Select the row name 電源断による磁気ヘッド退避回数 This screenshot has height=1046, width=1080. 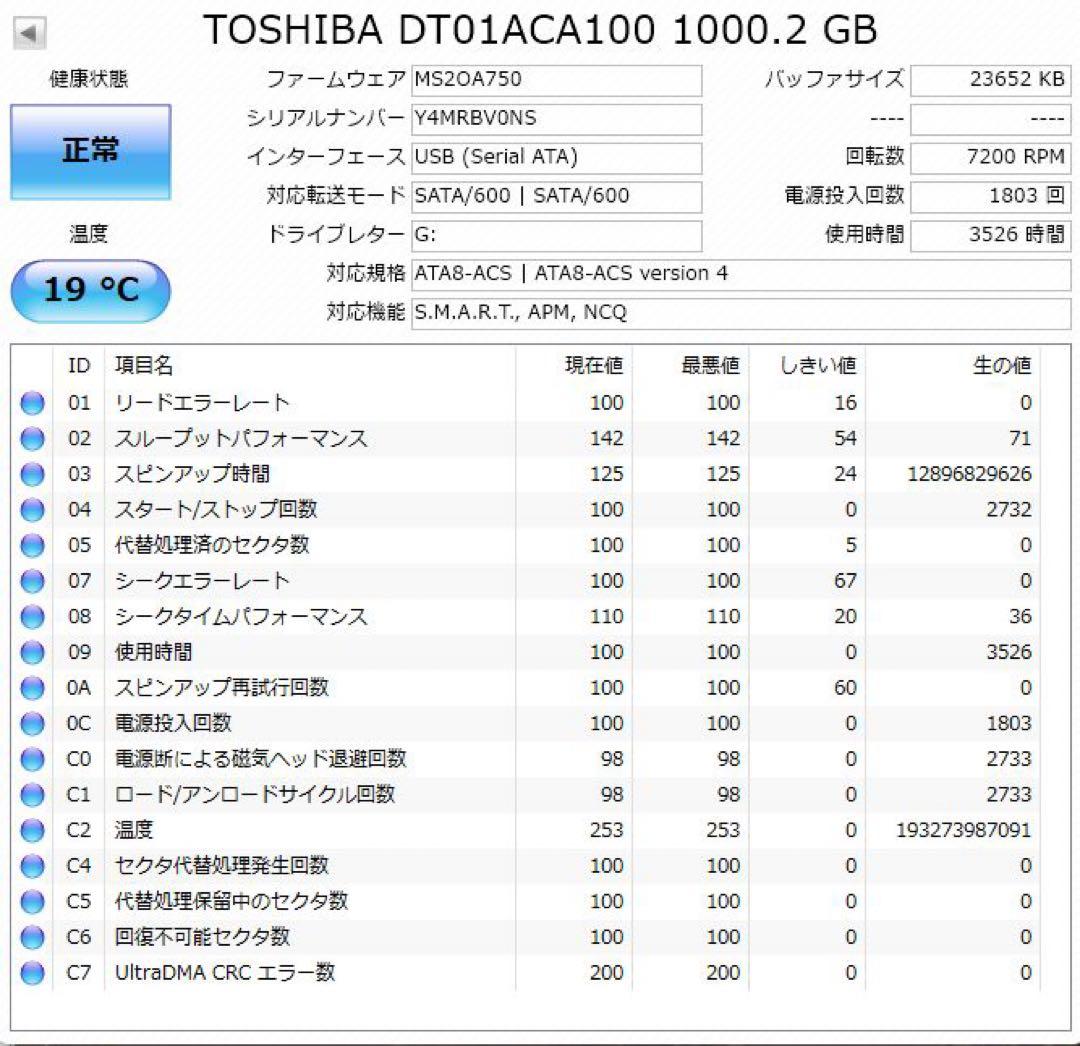(260, 759)
